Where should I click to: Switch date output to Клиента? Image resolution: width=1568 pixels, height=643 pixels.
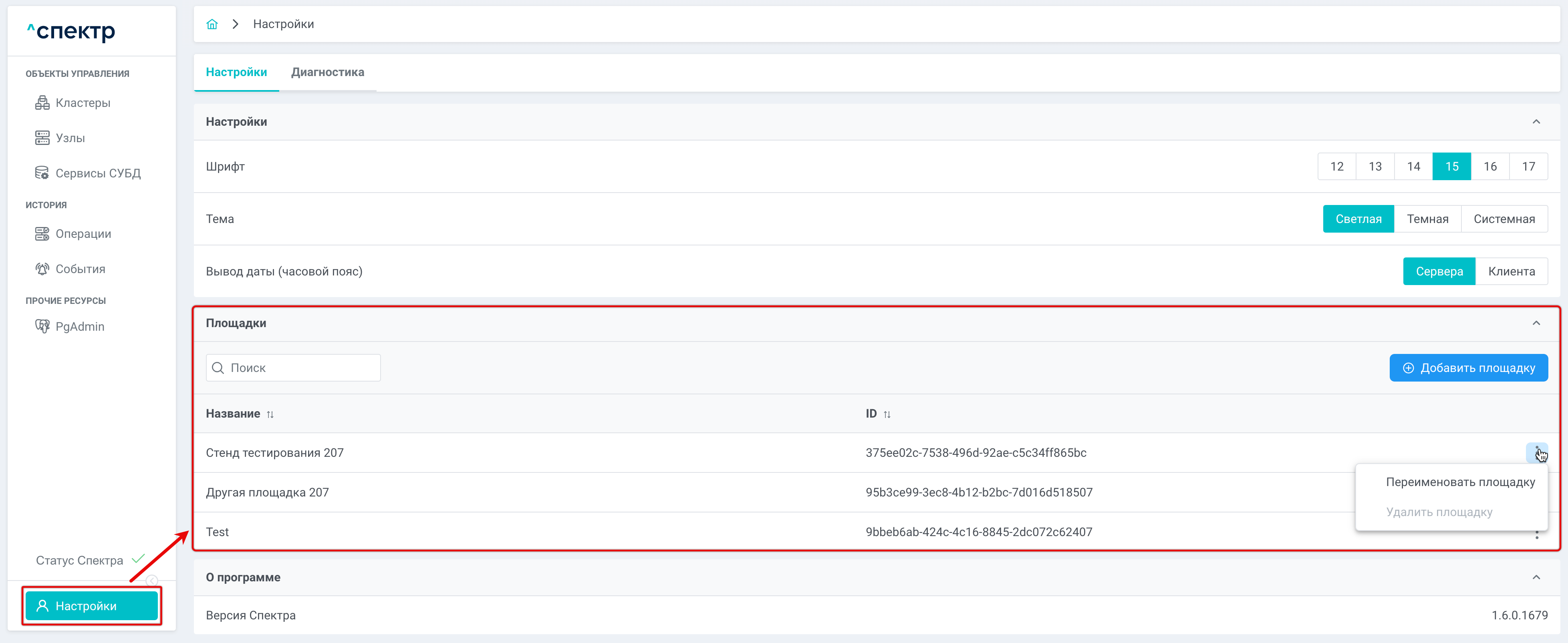[x=1511, y=271]
